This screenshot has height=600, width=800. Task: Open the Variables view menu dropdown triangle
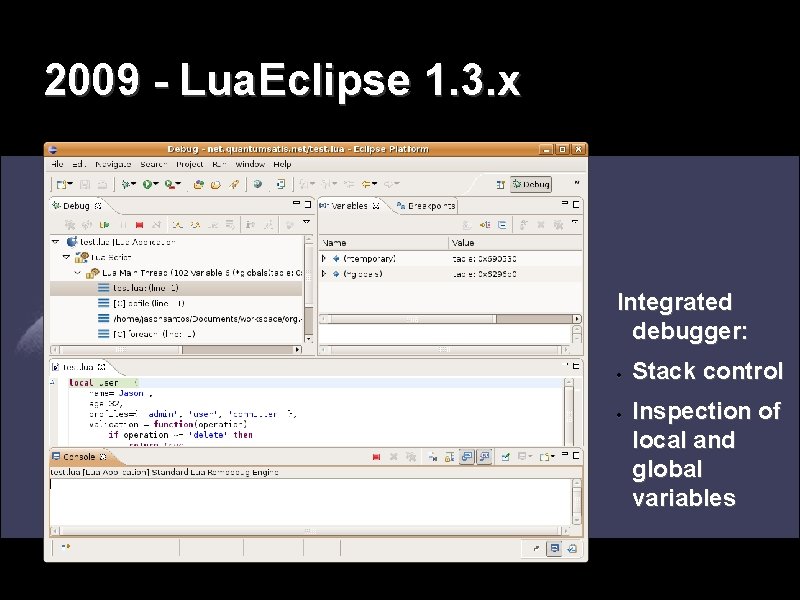point(575,222)
